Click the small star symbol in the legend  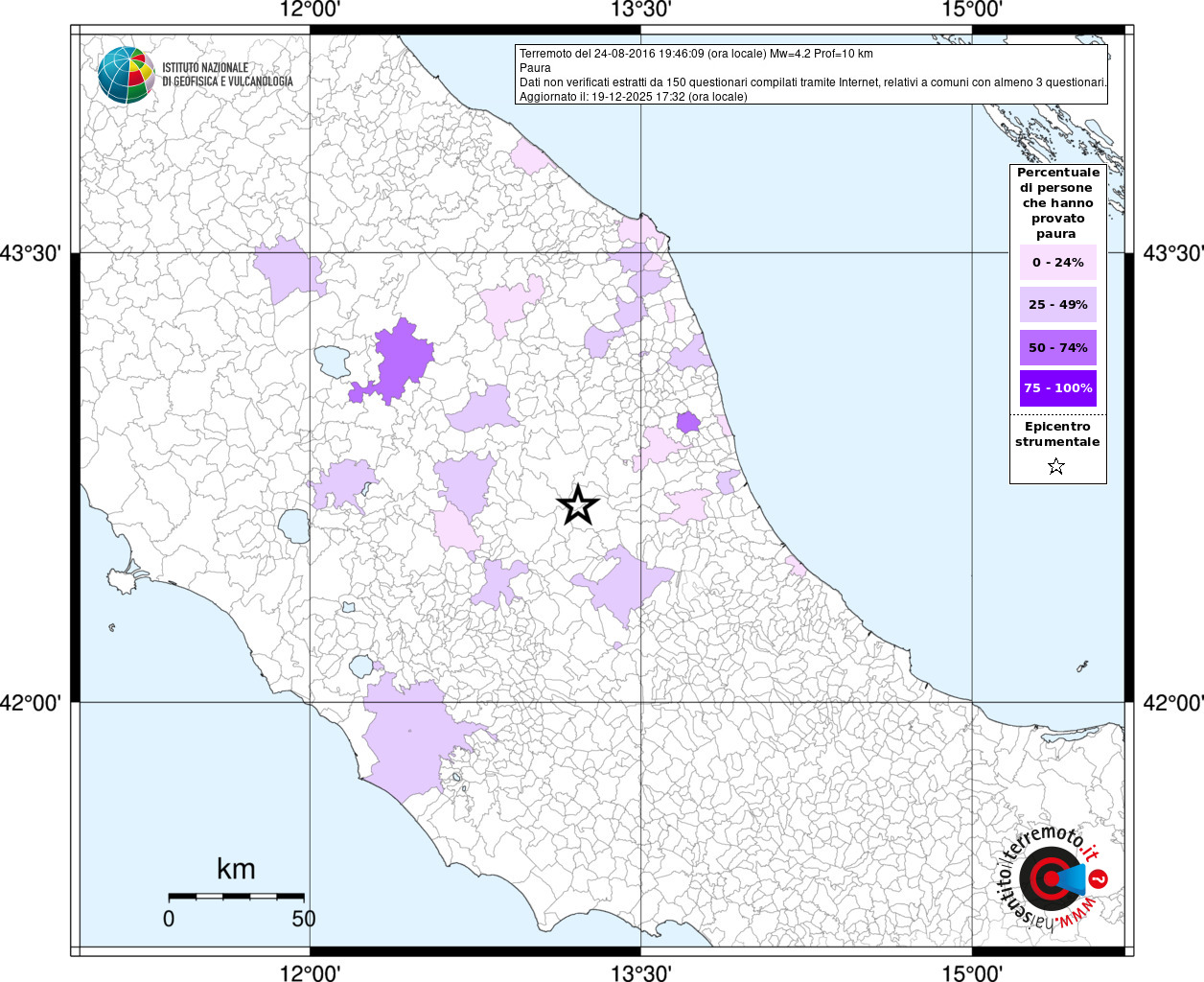(1056, 467)
